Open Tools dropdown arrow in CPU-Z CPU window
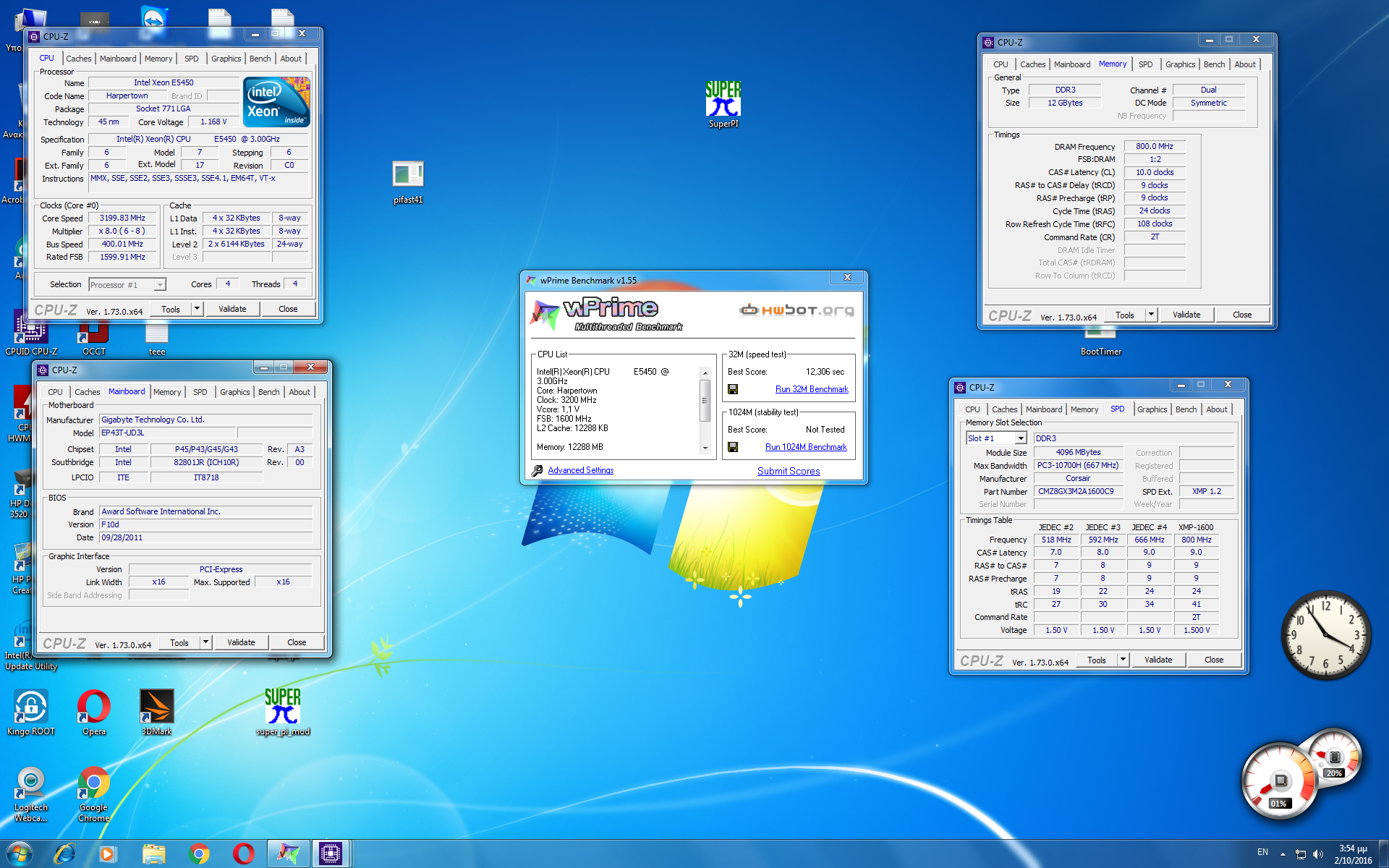 pos(197,309)
